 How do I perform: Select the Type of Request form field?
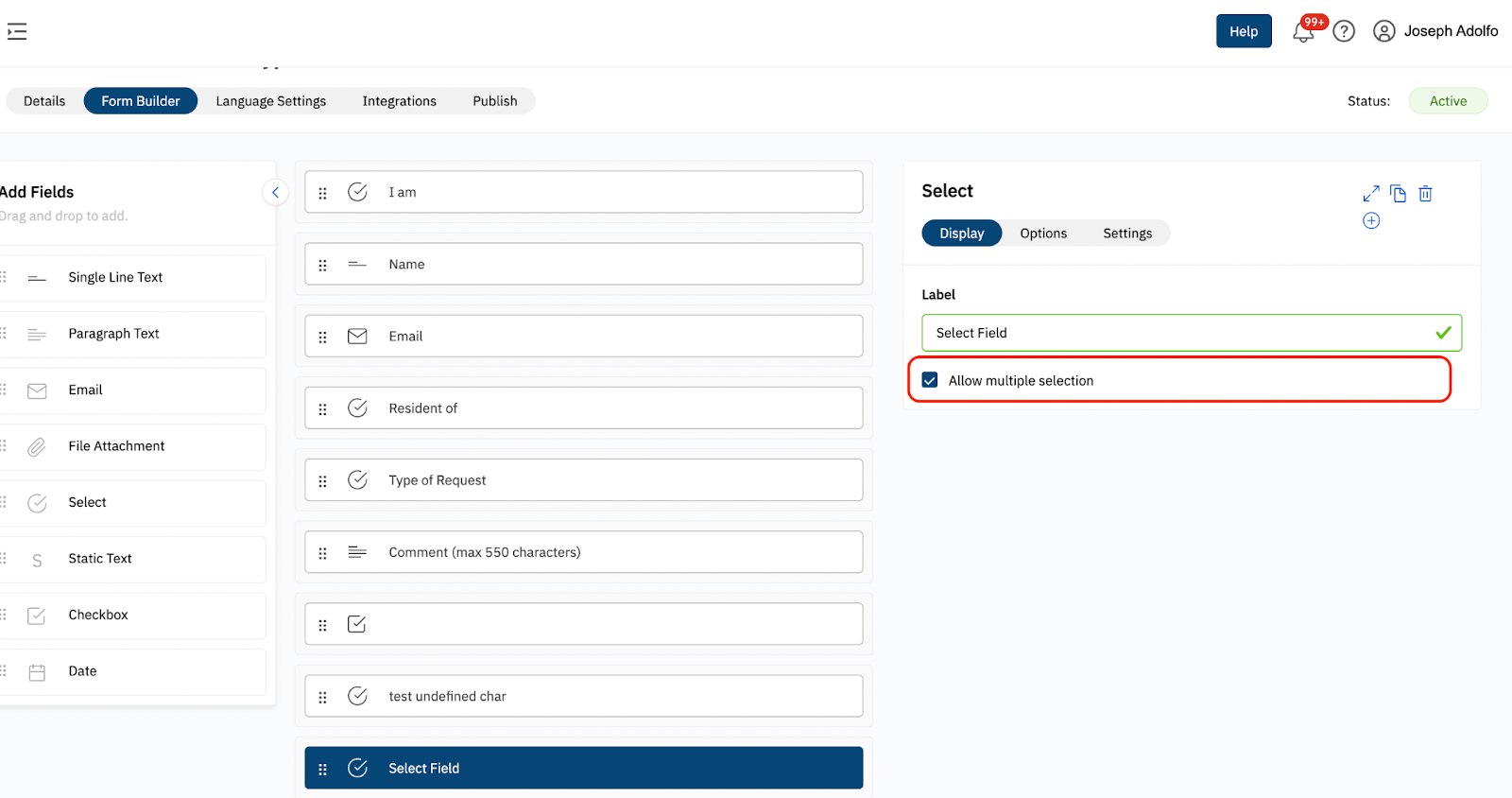pyautogui.click(x=584, y=480)
